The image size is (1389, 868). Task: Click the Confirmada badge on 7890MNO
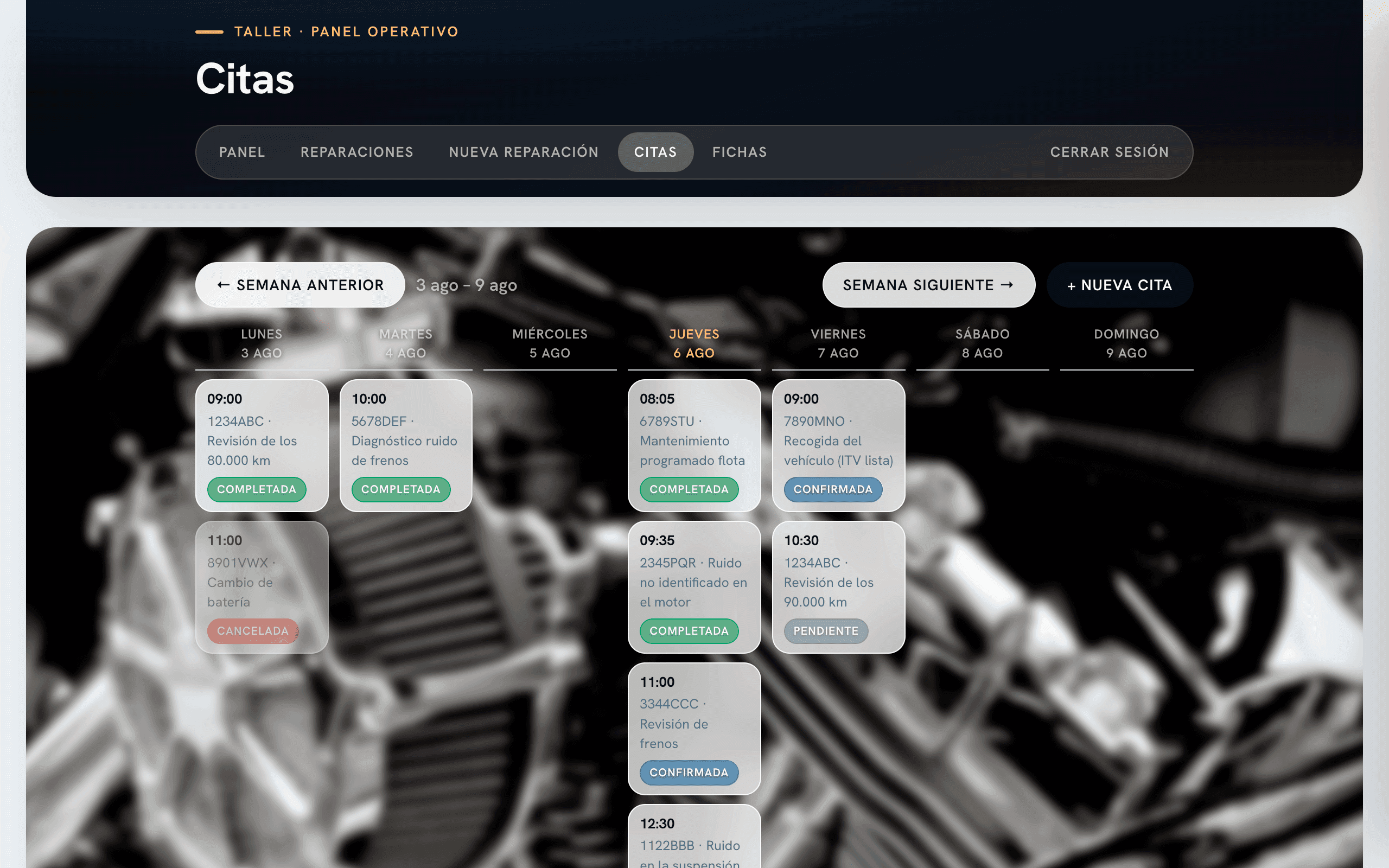click(833, 489)
